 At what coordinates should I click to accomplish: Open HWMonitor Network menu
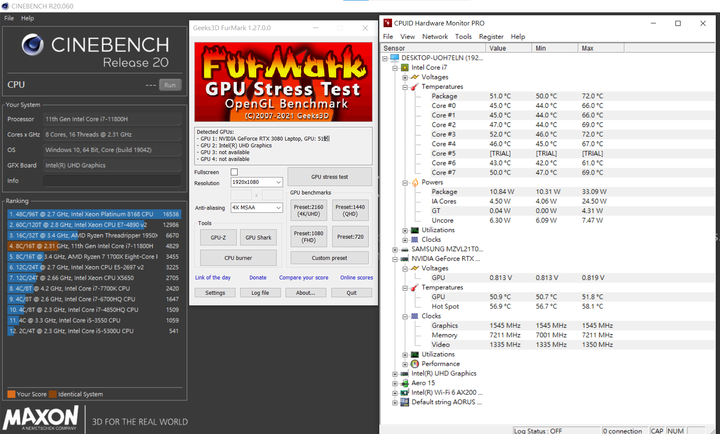435,36
